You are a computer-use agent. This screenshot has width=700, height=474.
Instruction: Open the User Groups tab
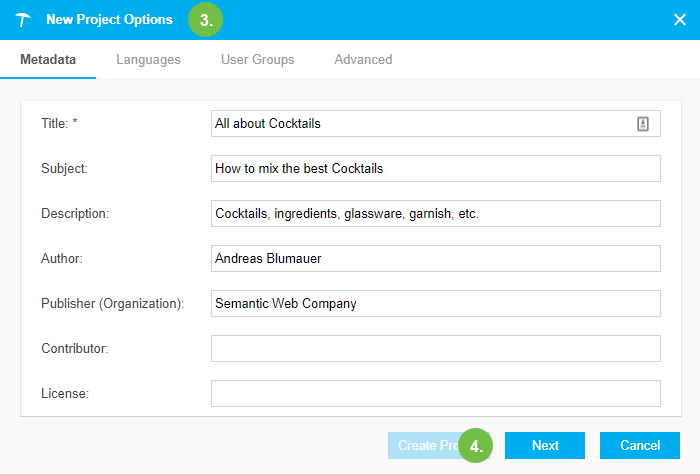257,60
